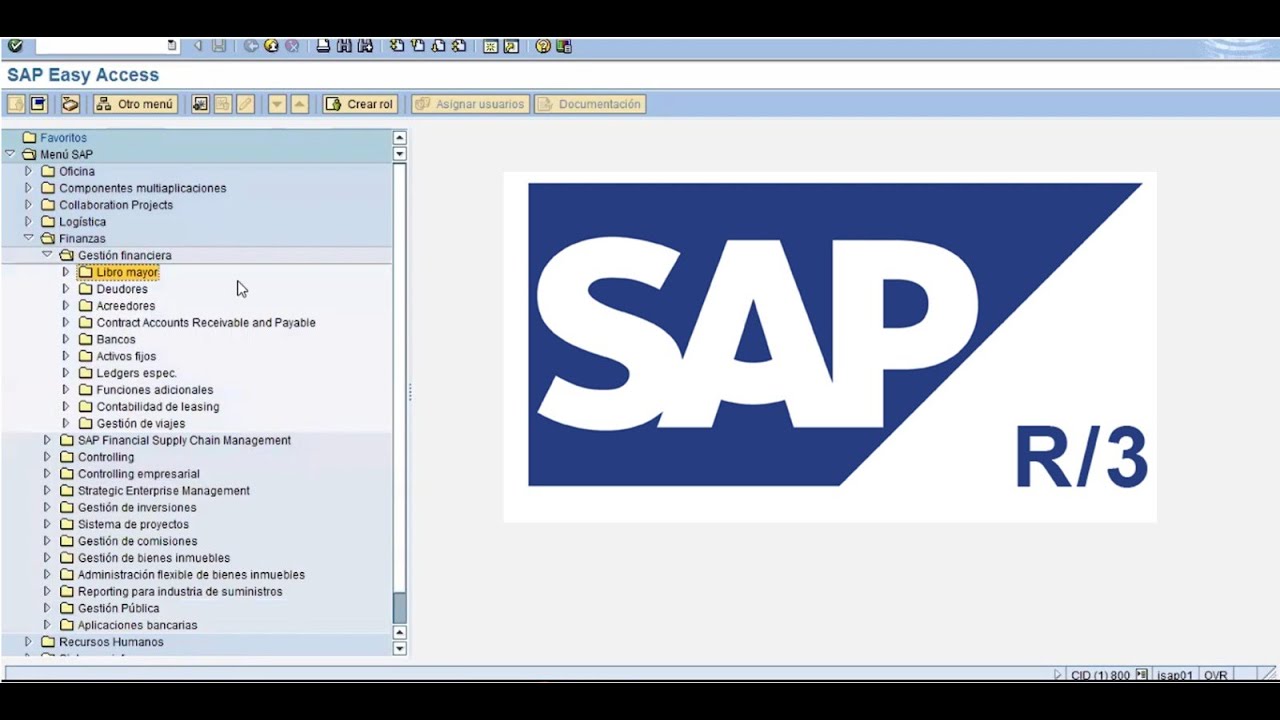
Task: Click the green Back arrow icon
Action: point(251,46)
